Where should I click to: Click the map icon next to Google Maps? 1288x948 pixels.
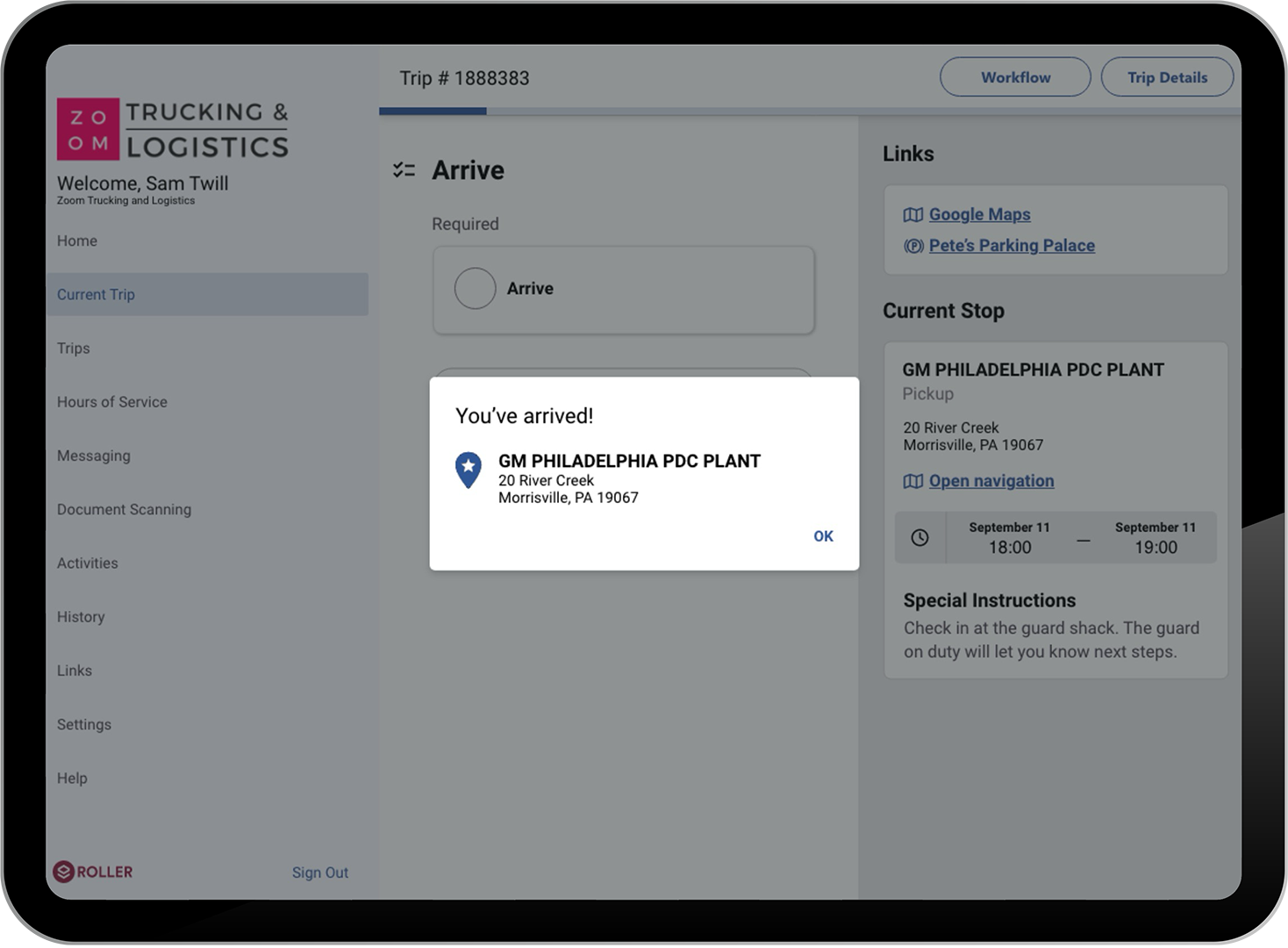coord(912,215)
